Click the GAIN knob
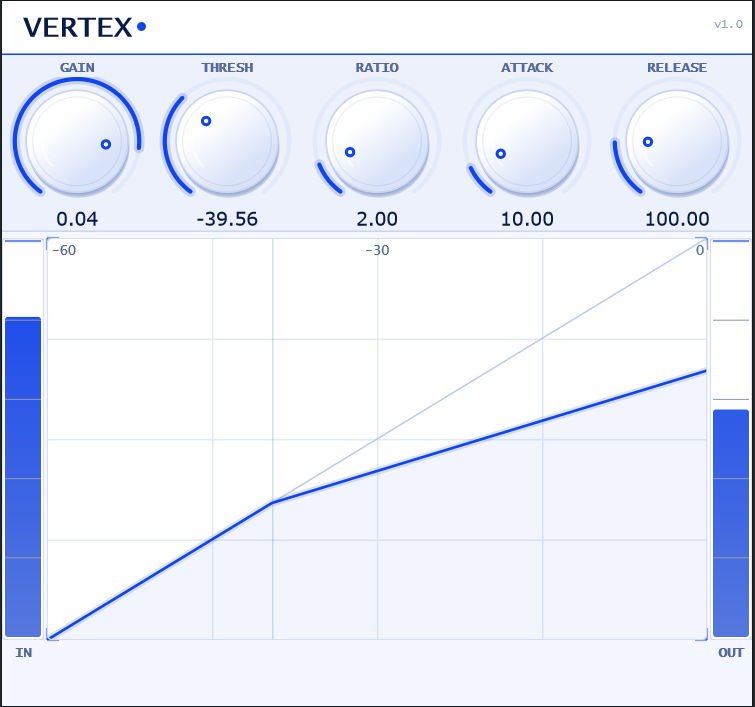This screenshot has width=755, height=707. point(77,142)
